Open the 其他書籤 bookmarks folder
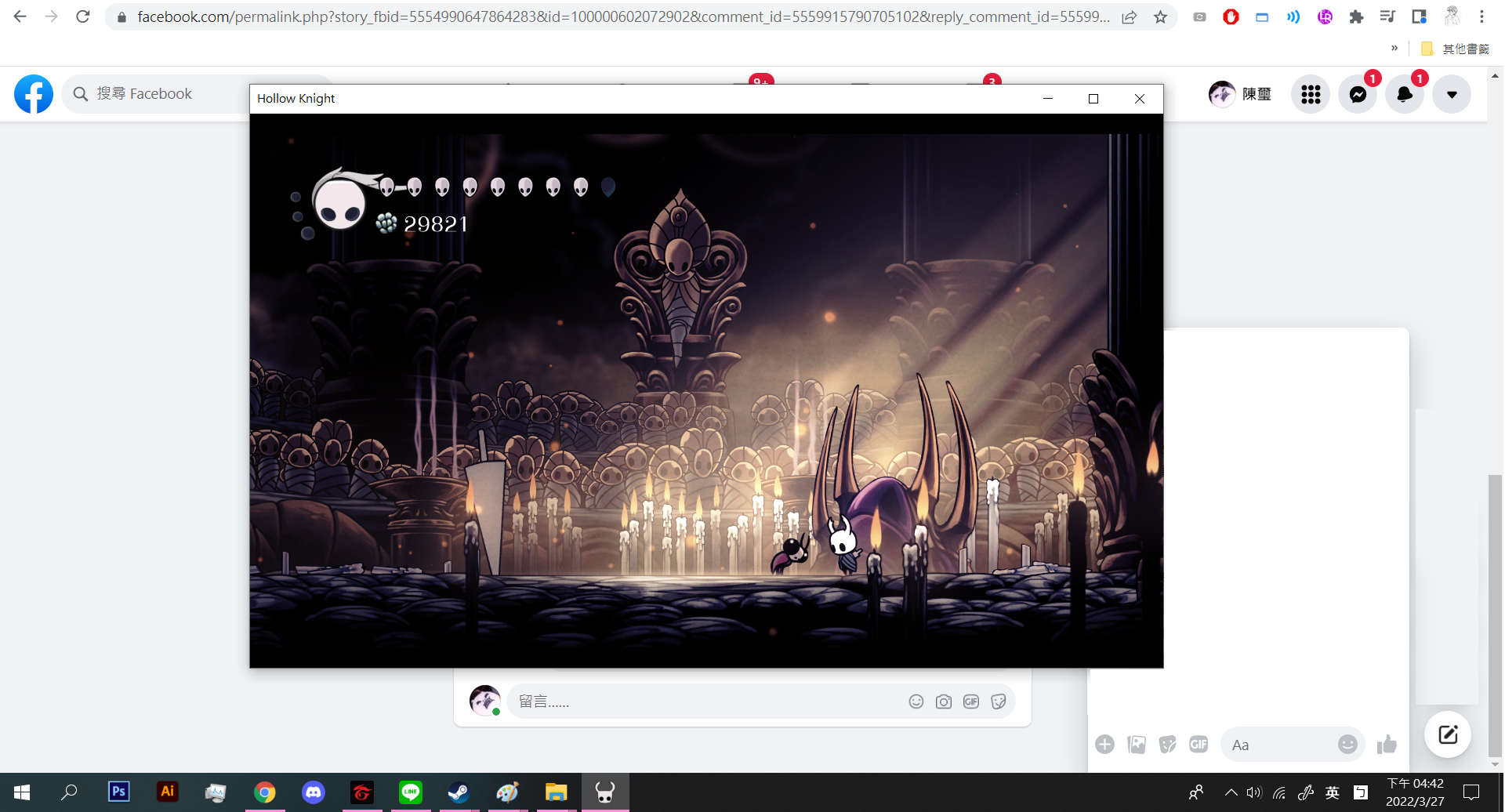The height and width of the screenshot is (812, 1505). click(1456, 49)
